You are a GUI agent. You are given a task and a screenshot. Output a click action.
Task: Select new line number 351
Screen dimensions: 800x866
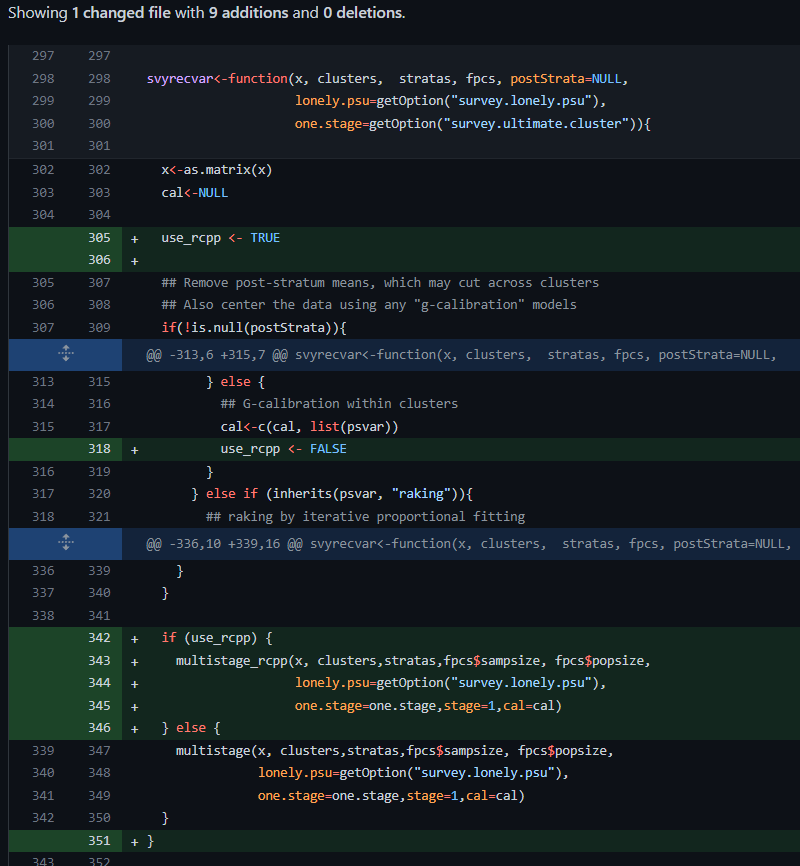(99, 841)
